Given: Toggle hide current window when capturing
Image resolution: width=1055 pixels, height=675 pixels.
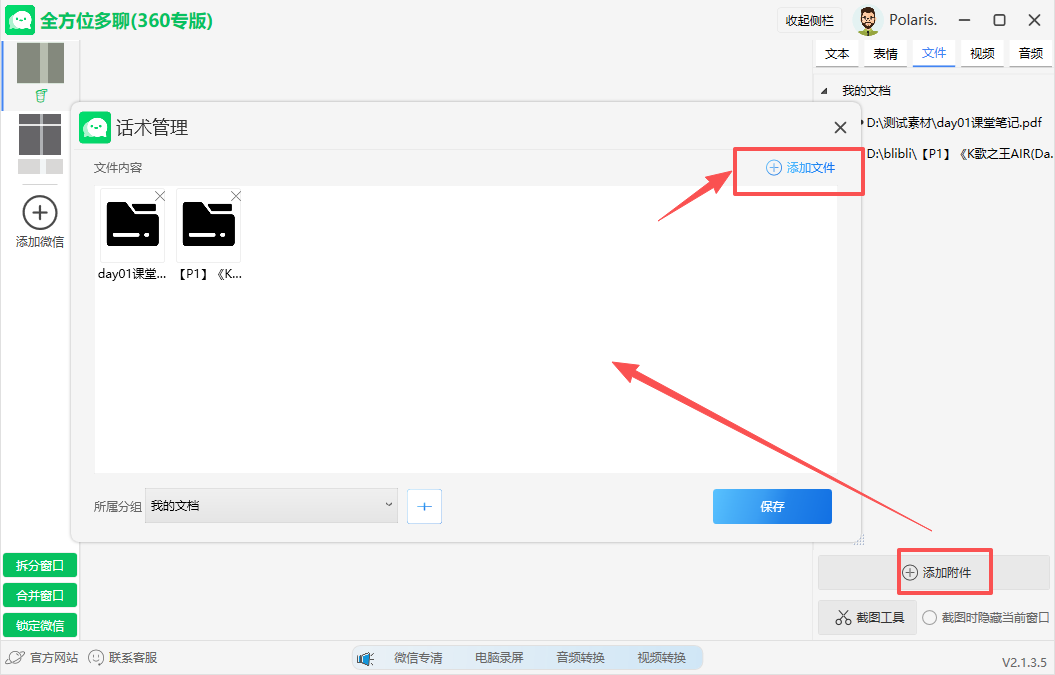Looking at the screenshot, I should pyautogui.click(x=930, y=618).
